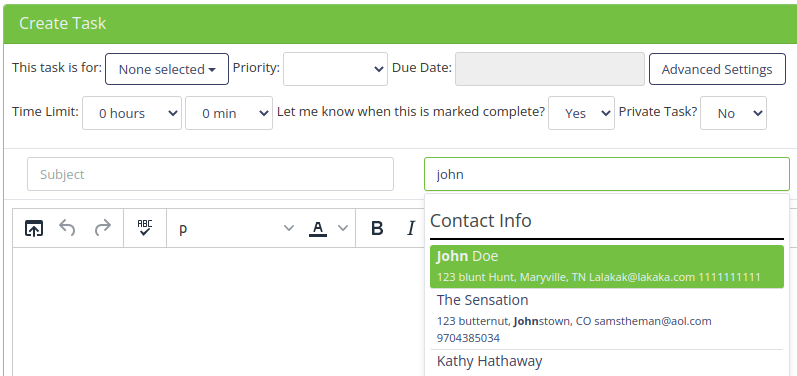Viewport: 797px width, 376px height.
Task: Open the hours Time Limit dropdown
Action: (132, 113)
